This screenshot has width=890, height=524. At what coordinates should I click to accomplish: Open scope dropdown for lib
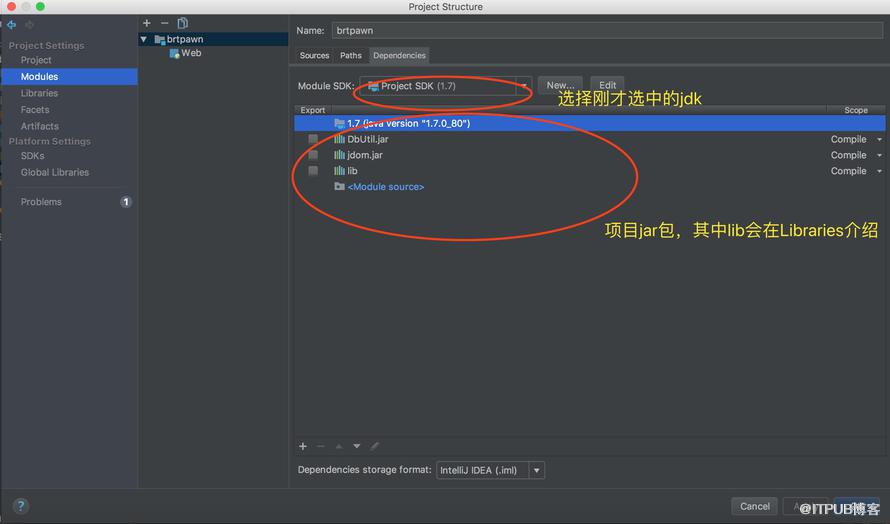point(879,171)
